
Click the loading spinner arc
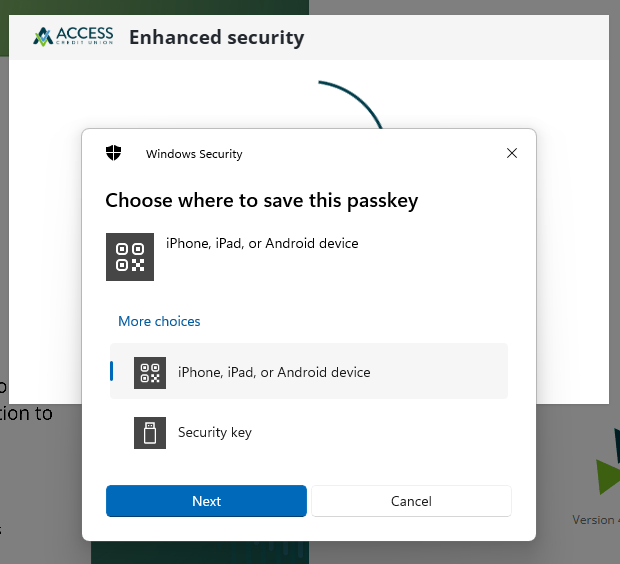tap(357, 102)
